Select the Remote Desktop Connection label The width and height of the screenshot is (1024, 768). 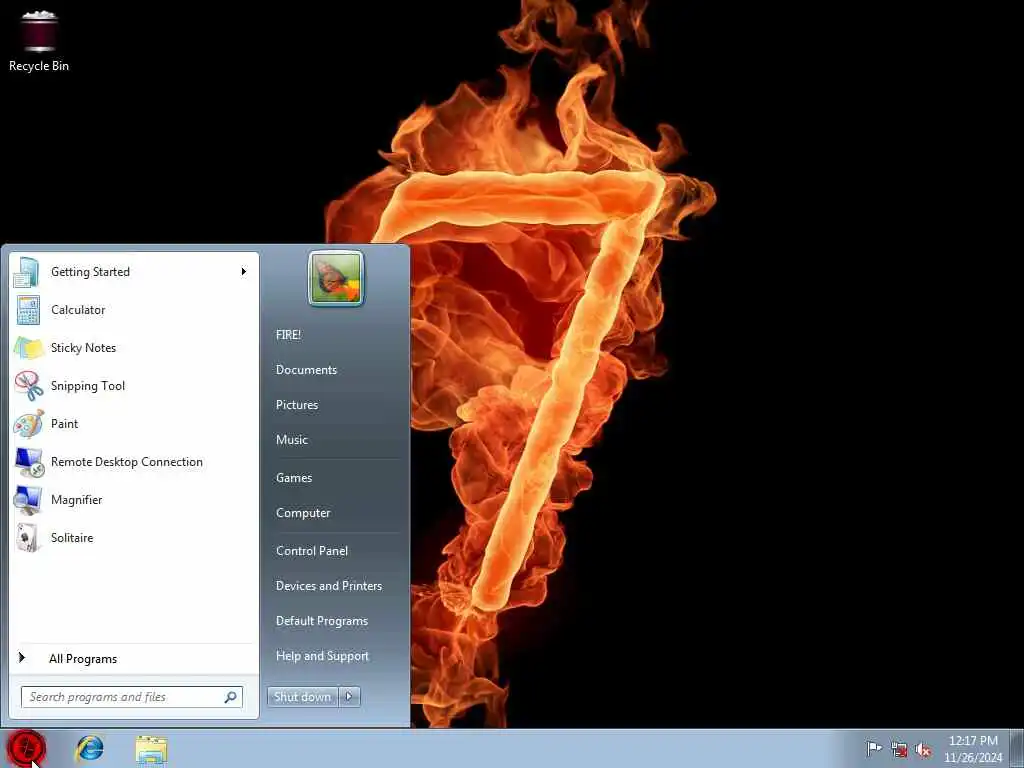(127, 462)
